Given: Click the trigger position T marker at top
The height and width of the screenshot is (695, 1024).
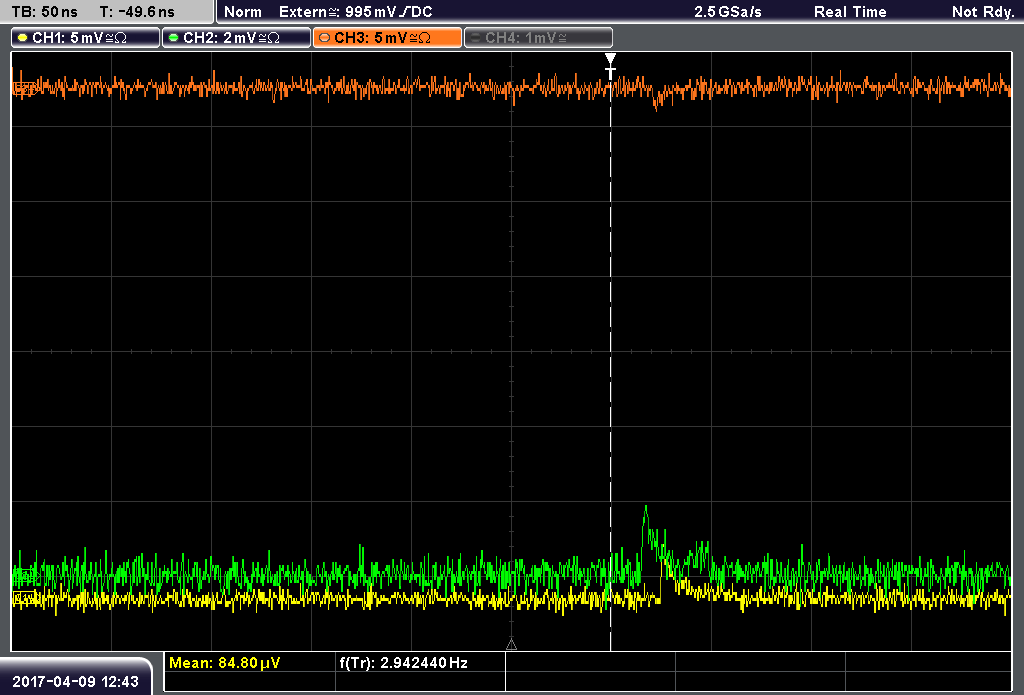Looking at the screenshot, I should click(x=610, y=66).
